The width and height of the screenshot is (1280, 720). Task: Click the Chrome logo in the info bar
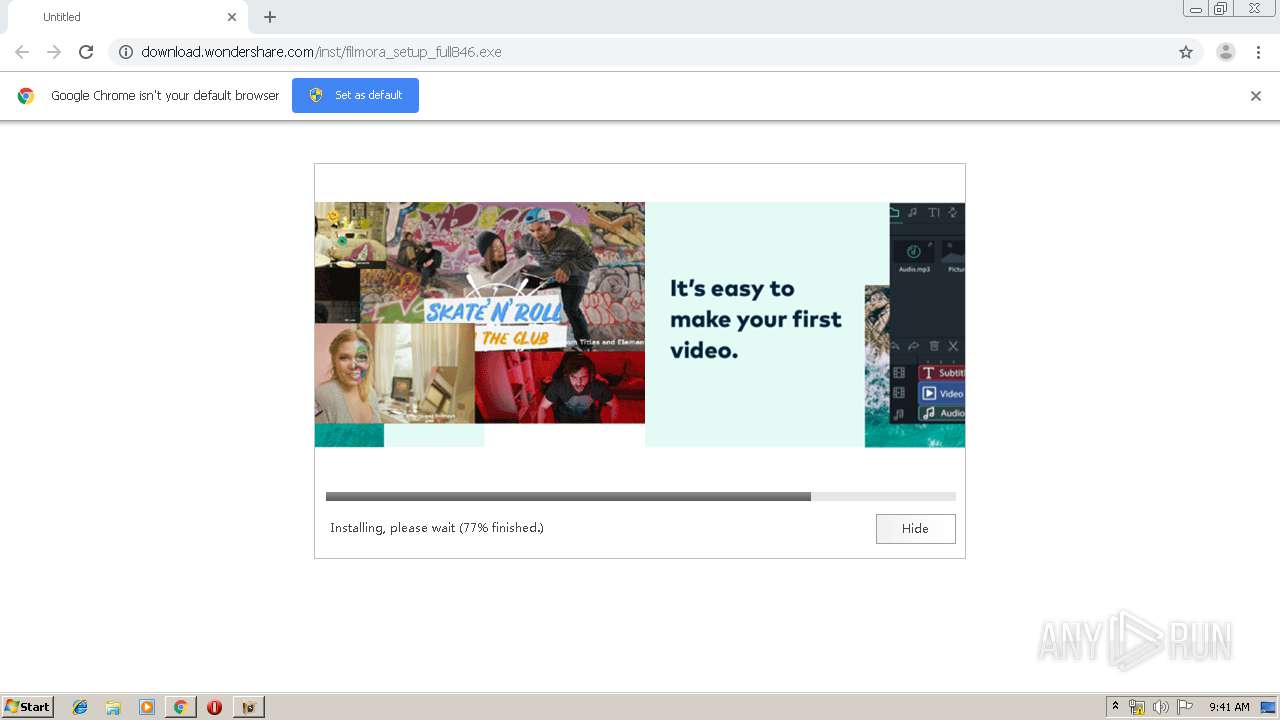[x=26, y=96]
